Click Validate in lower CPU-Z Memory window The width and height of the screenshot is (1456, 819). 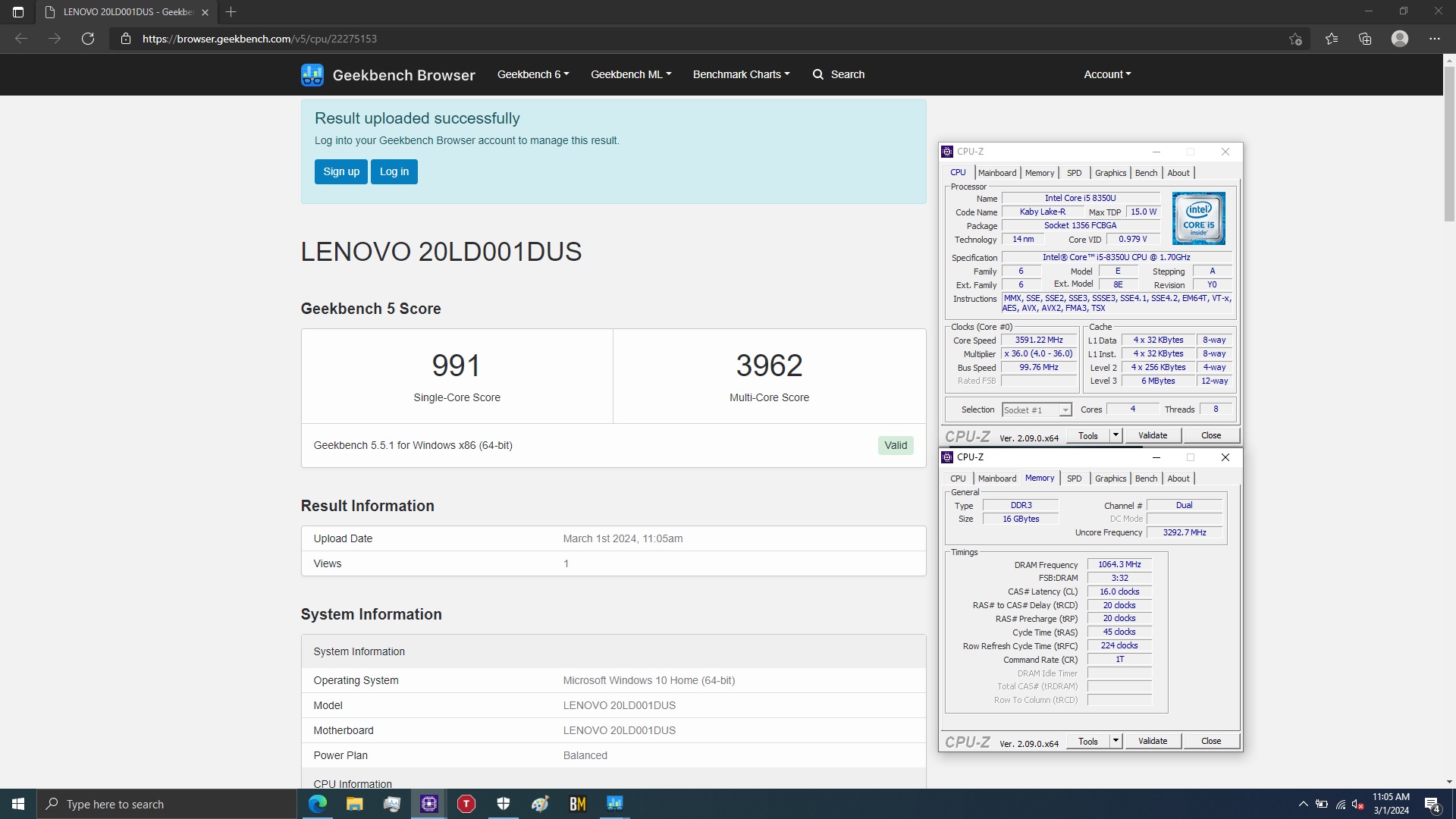pyautogui.click(x=1153, y=741)
